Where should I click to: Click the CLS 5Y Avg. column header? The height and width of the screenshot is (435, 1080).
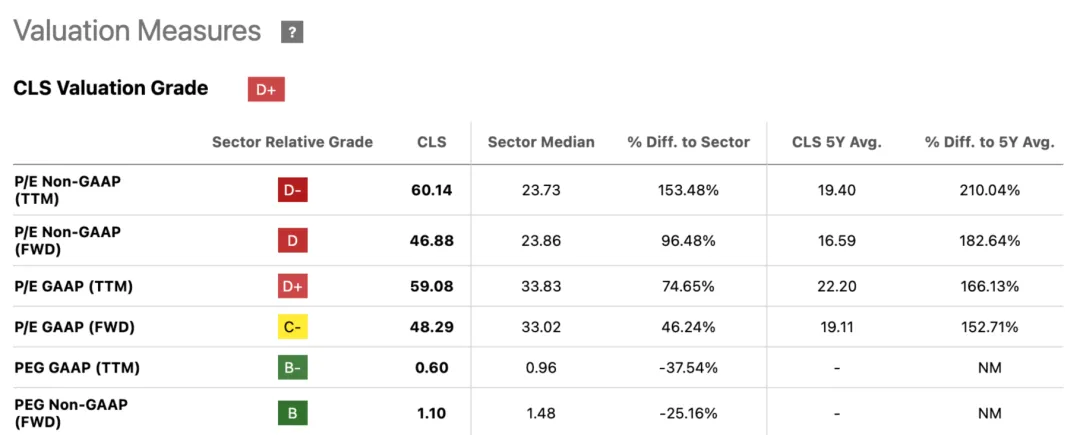pyautogui.click(x=836, y=142)
